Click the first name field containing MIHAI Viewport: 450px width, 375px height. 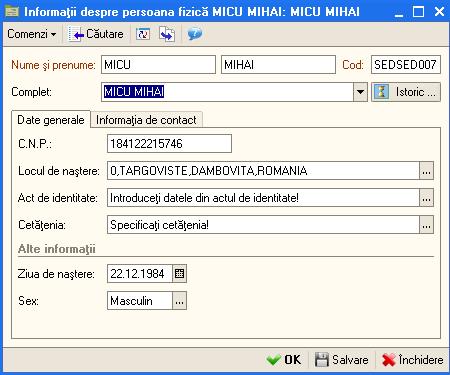pyautogui.click(x=278, y=64)
